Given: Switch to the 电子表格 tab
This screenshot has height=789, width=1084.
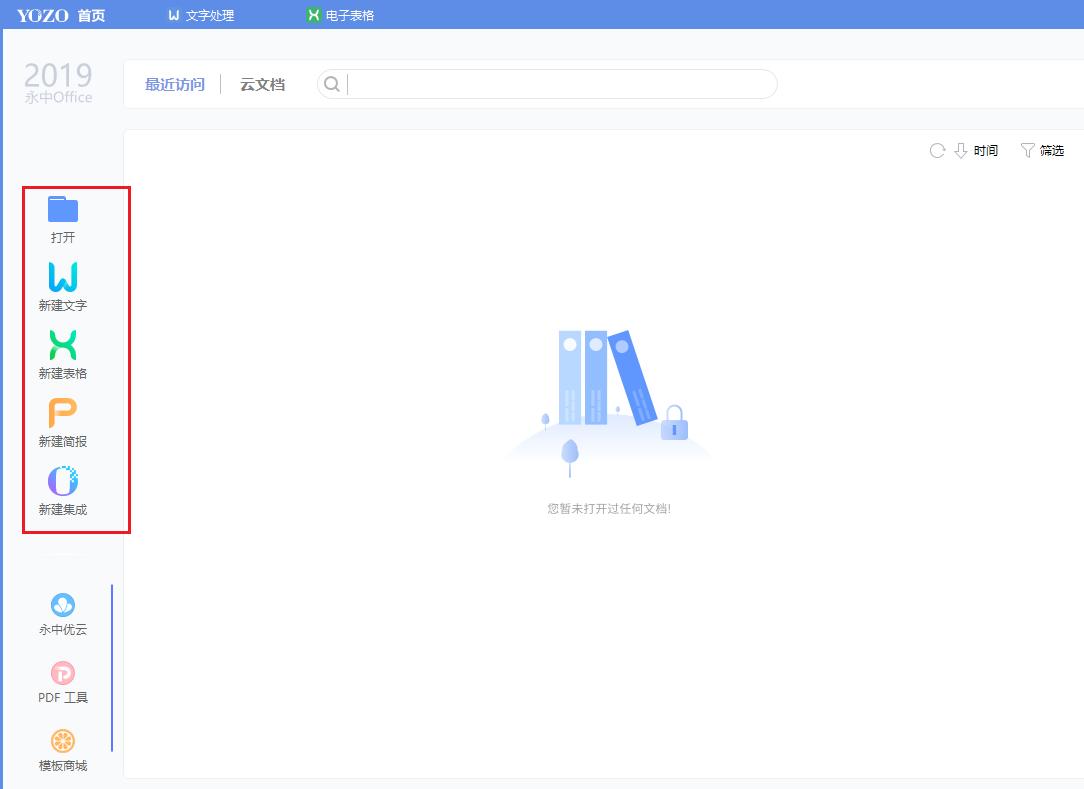Looking at the screenshot, I should [339, 14].
